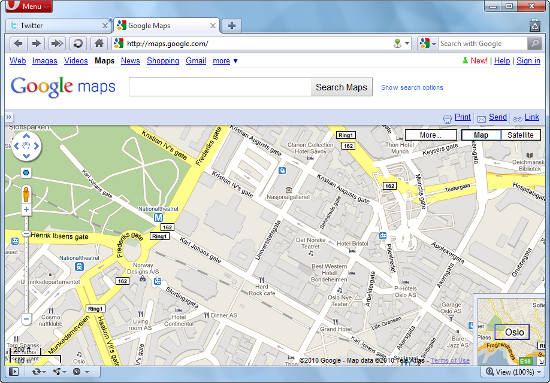
Task: Click the Link link
Action: [x=532, y=117]
